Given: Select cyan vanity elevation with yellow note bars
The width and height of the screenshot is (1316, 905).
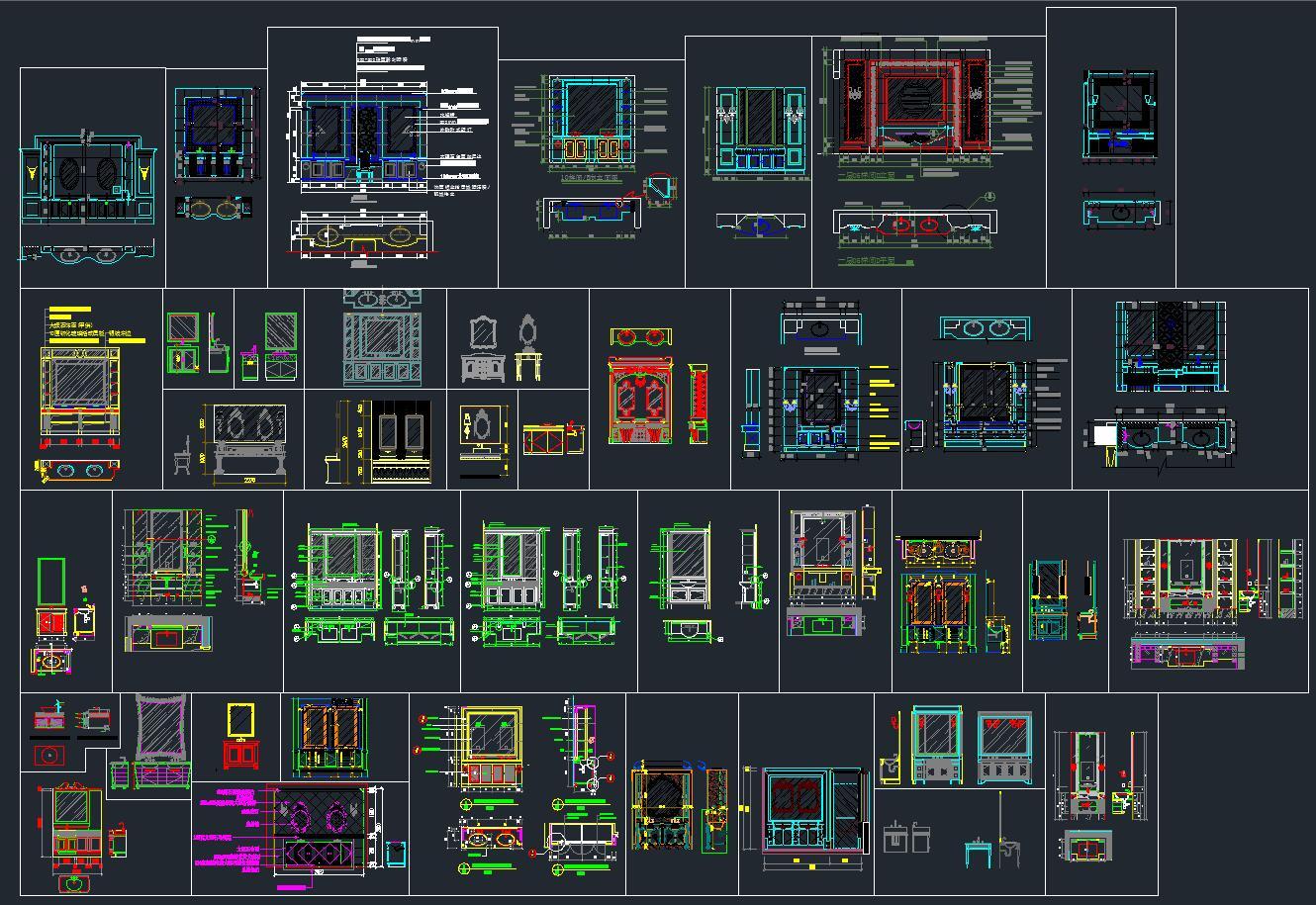Looking at the screenshot, I should click(820, 411).
